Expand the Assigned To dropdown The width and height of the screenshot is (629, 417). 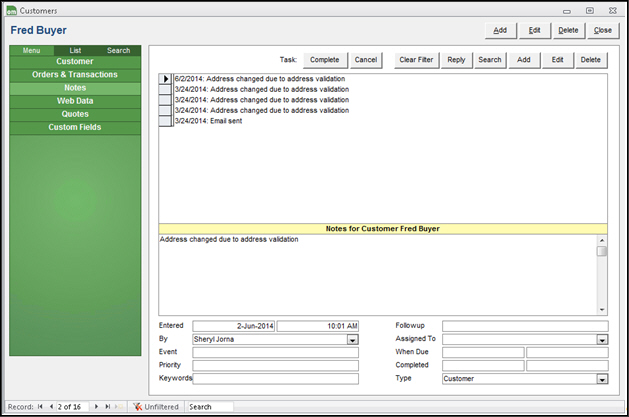602,340
